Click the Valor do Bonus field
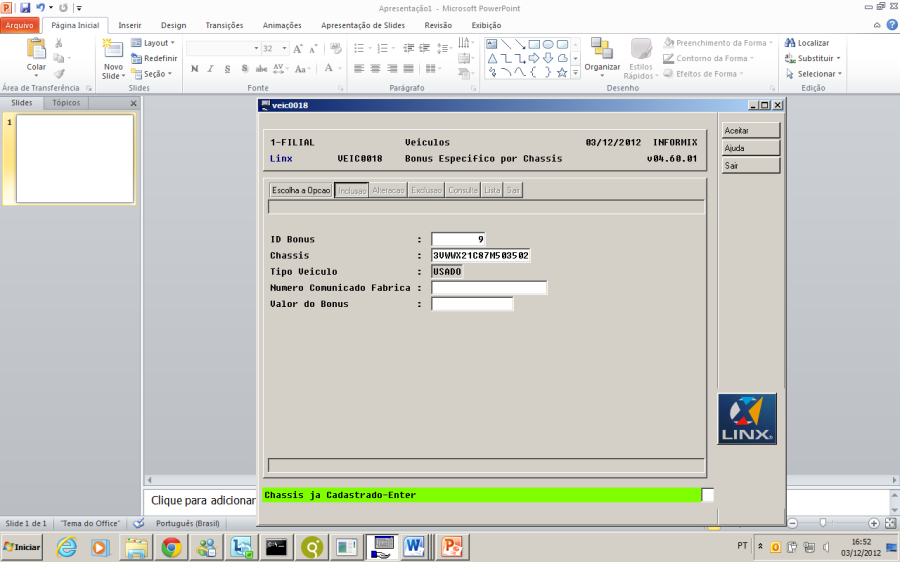 [x=472, y=304]
